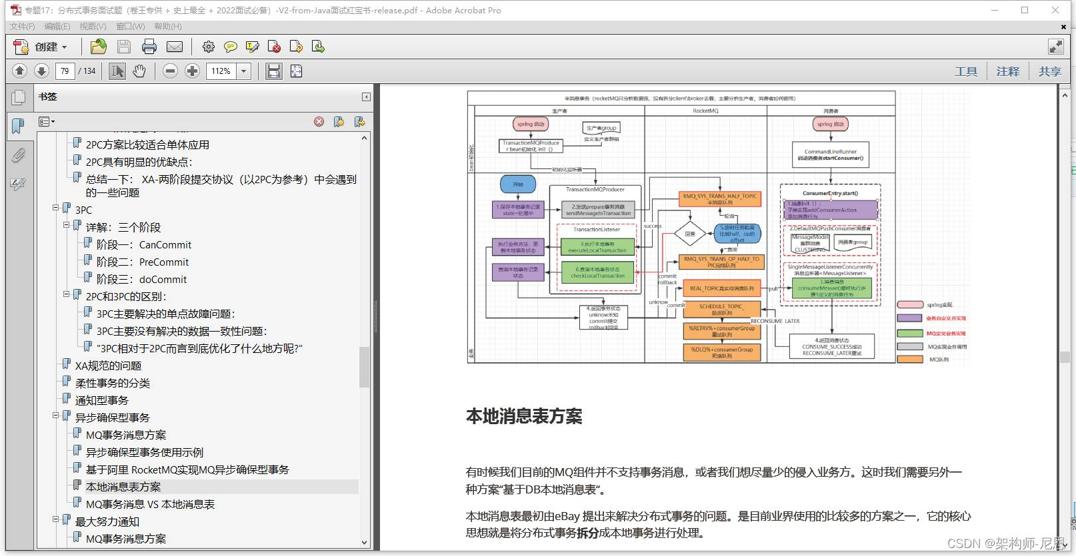Open bookmark 基于阿里 RocketMQ实现MQ异步确保型事务
Viewport: 1076px width, 556px height.
[187, 470]
